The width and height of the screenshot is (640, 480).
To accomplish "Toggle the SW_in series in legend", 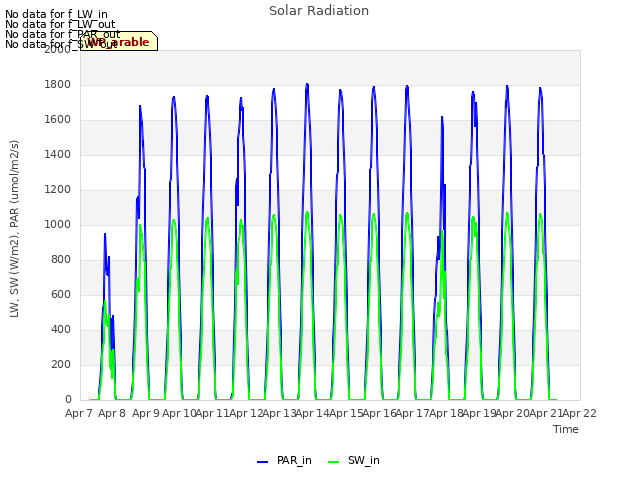I will click(354, 460).
